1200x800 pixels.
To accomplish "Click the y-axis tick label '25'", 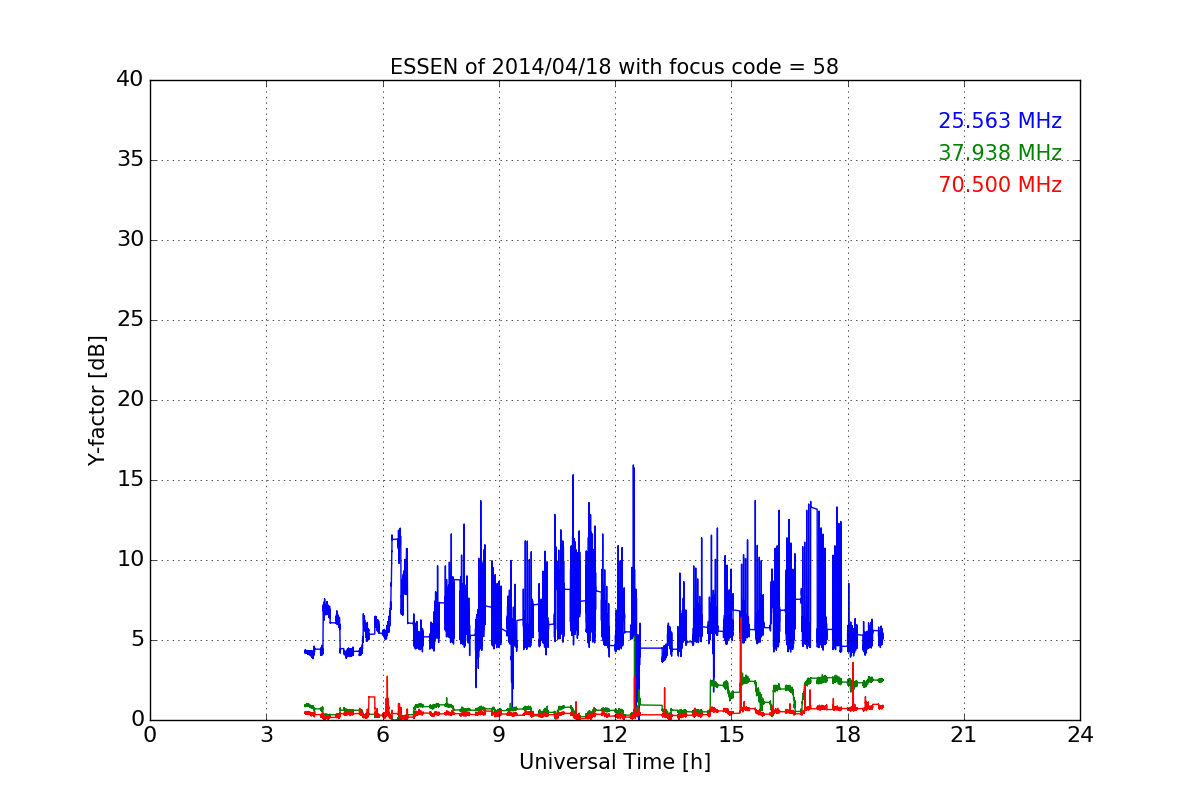I will [130, 320].
